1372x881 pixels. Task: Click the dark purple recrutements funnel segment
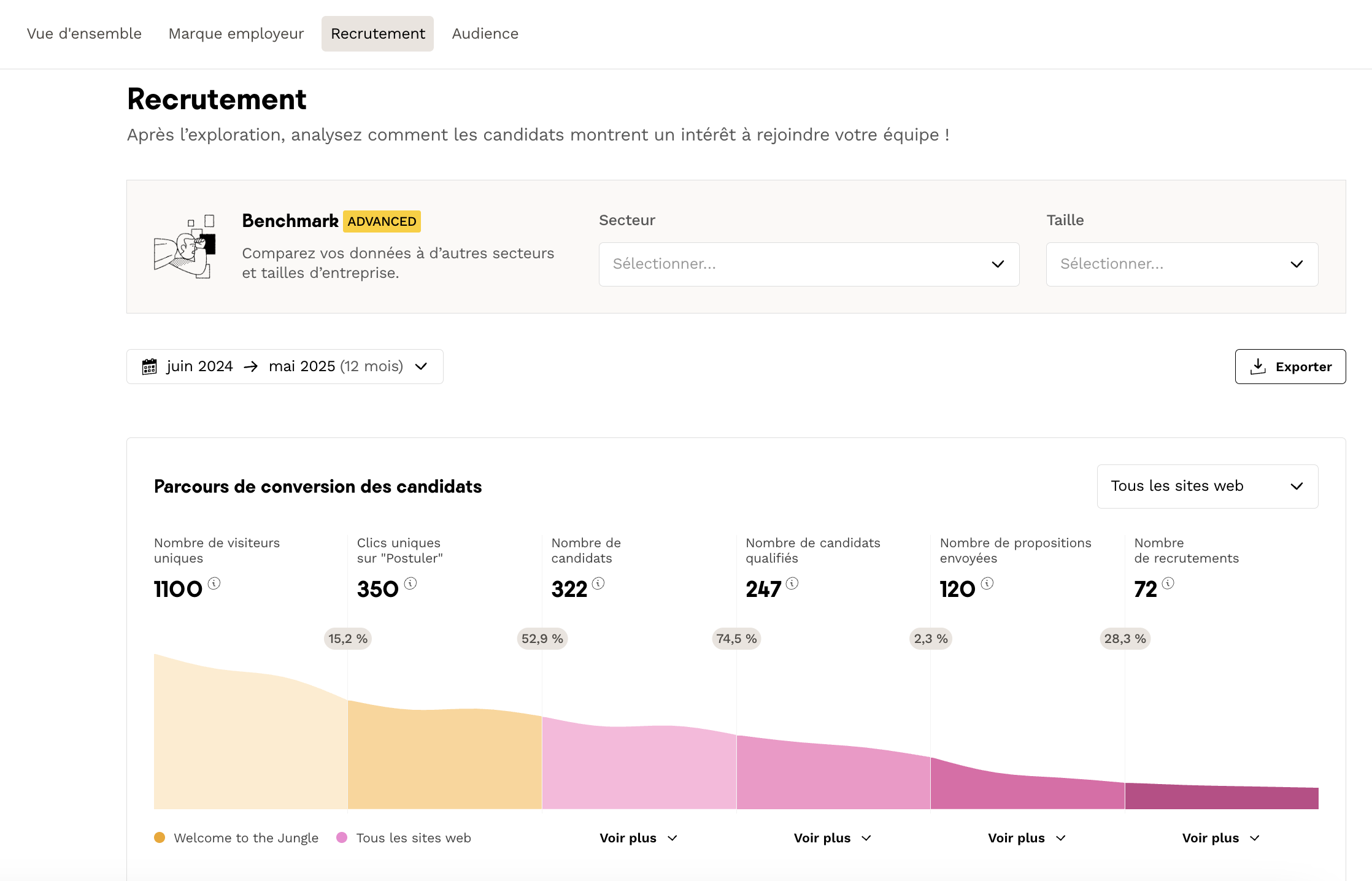click(1221, 798)
